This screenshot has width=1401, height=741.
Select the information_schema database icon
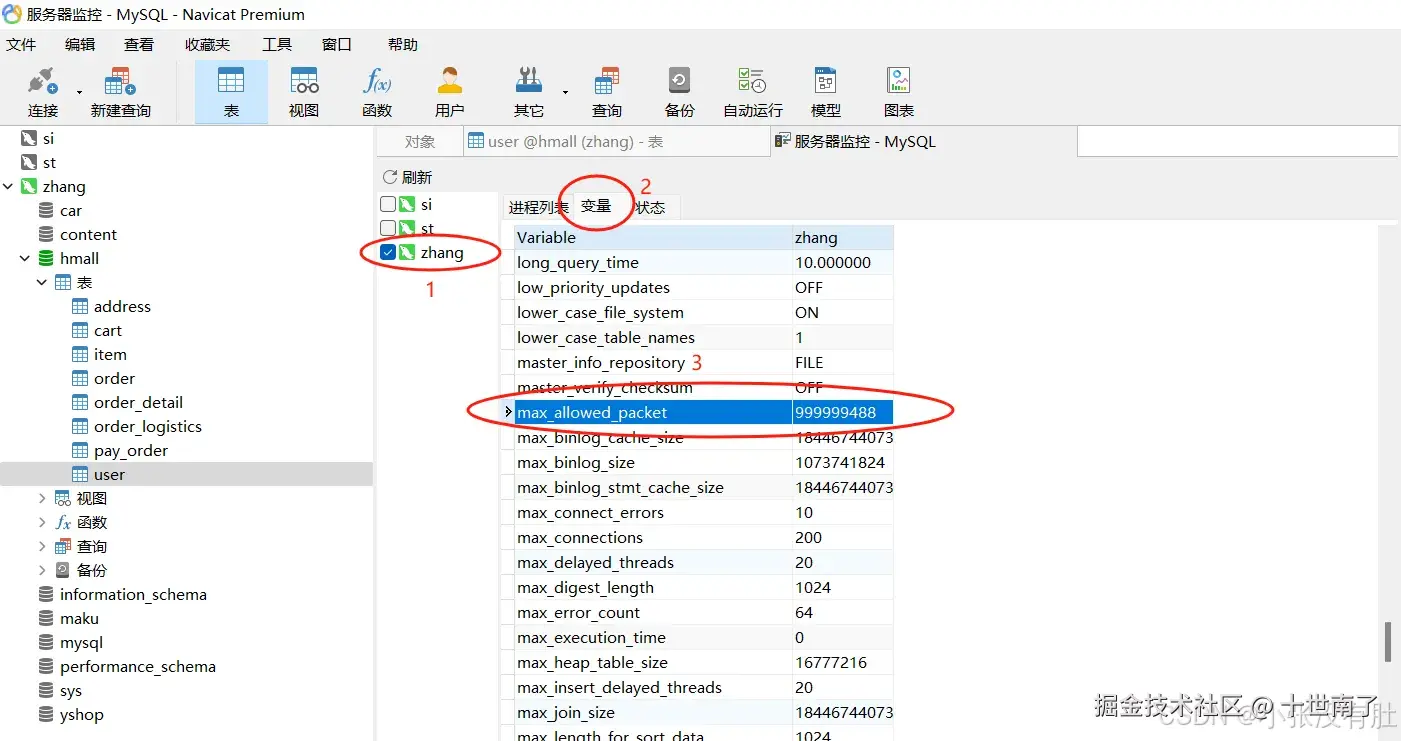tap(46, 595)
